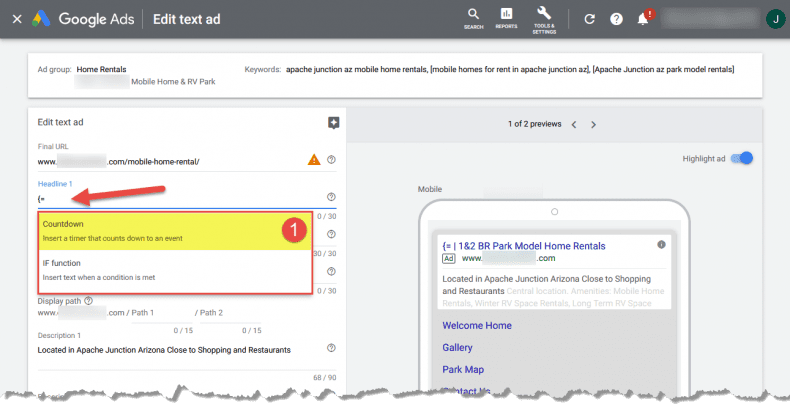Click the Gallery sitelink in preview
790x404 pixels.
458,348
